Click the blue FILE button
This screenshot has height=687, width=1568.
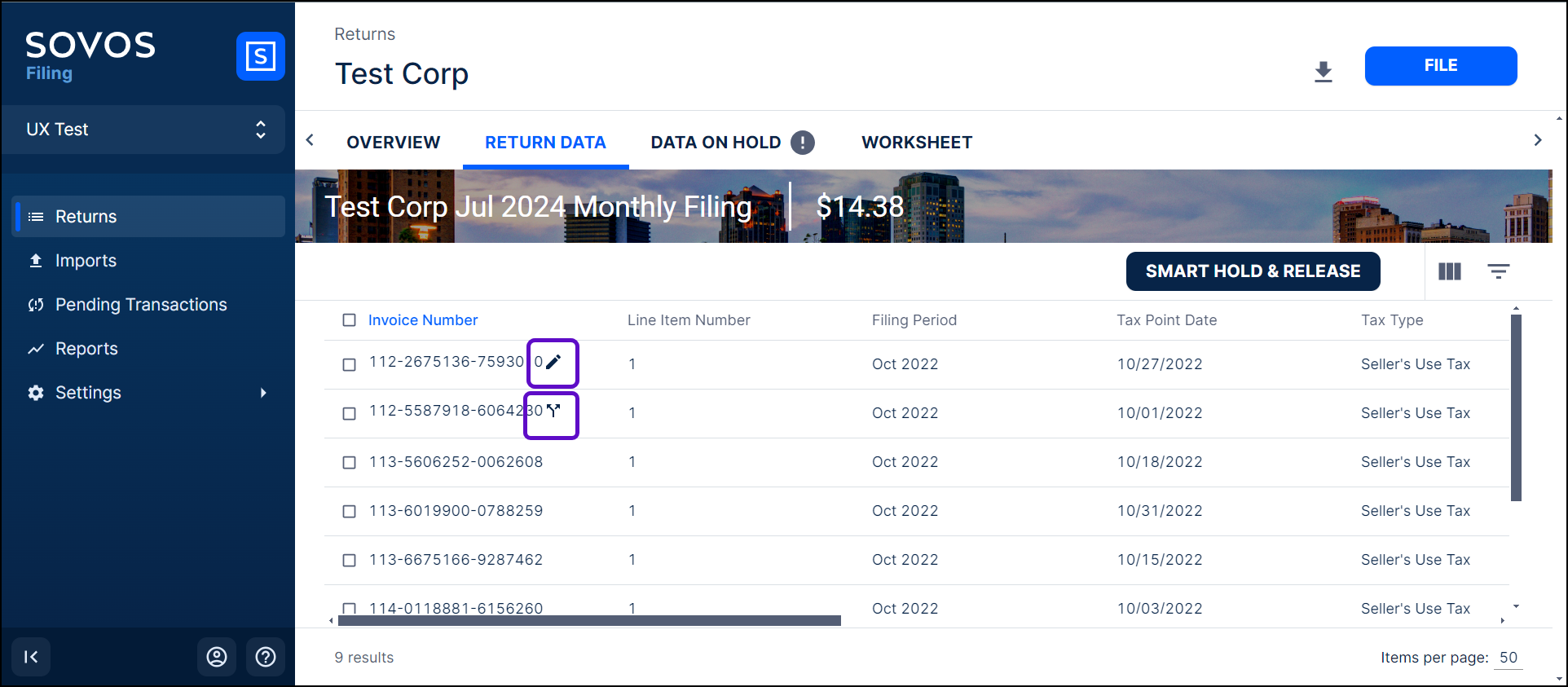click(1440, 66)
